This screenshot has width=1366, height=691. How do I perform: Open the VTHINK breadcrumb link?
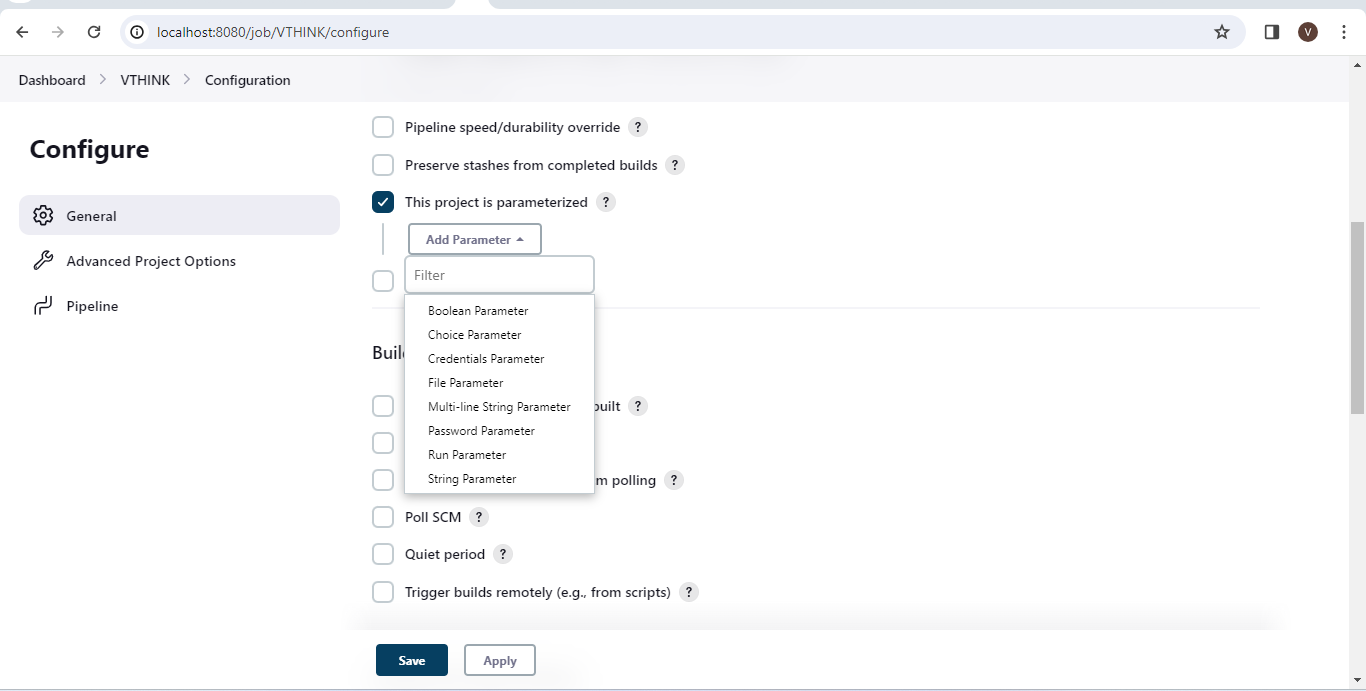point(145,80)
